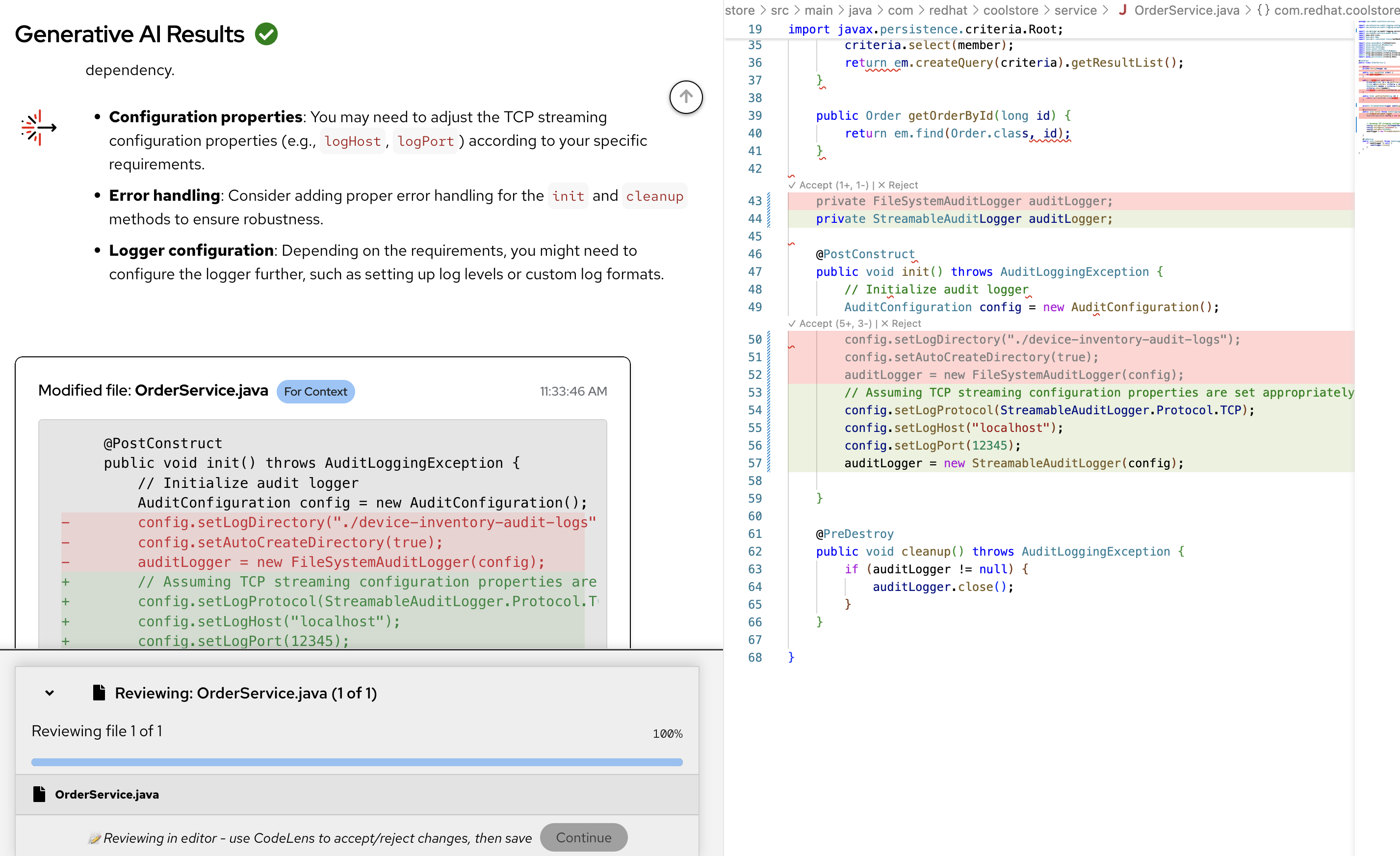Click the review progress bar
Image resolution: width=1400 pixels, height=856 pixels.
(x=357, y=762)
